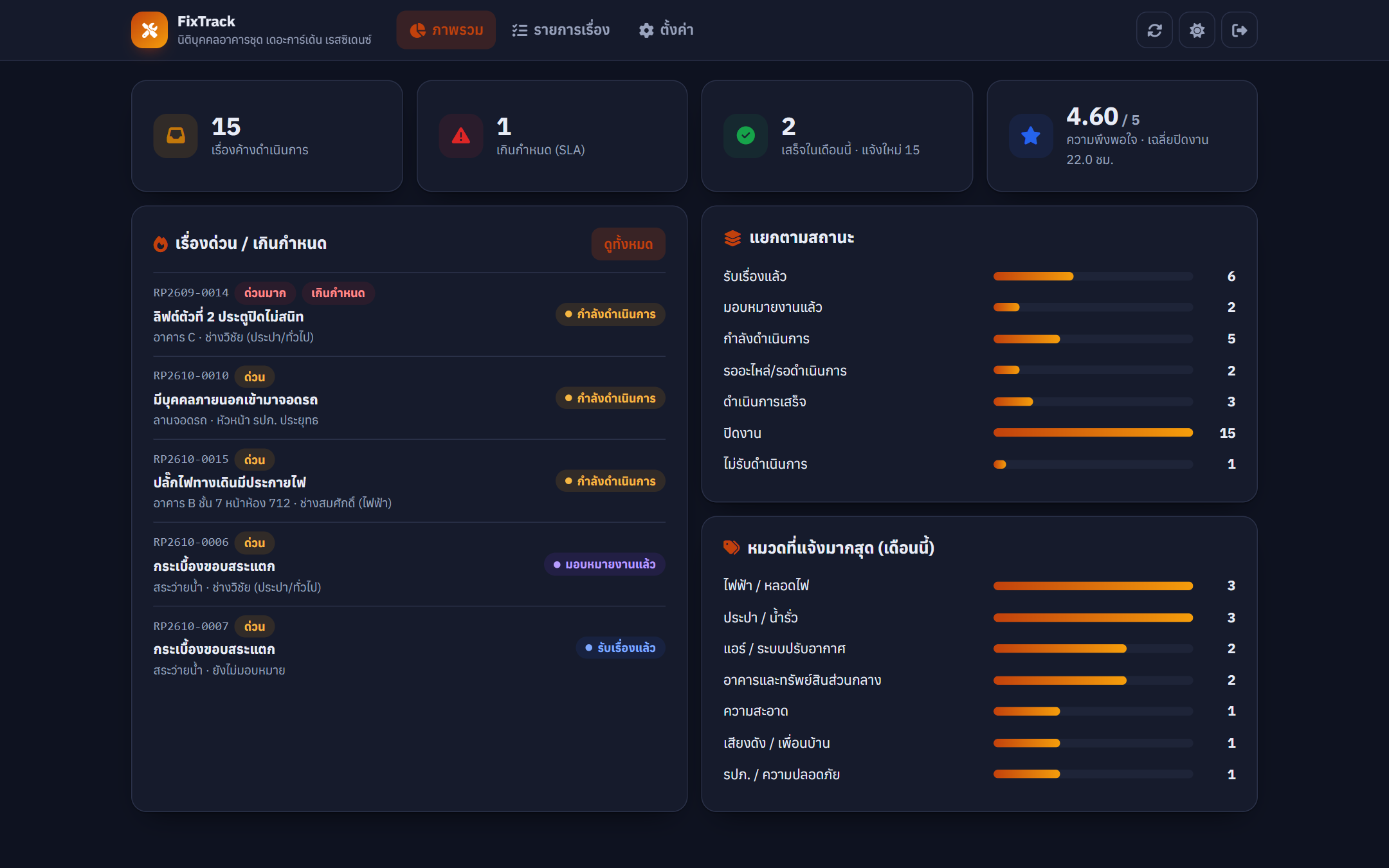Image resolution: width=1389 pixels, height=868 pixels.
Task: Click the เกินกำหนด overdue badge
Action: click(338, 293)
